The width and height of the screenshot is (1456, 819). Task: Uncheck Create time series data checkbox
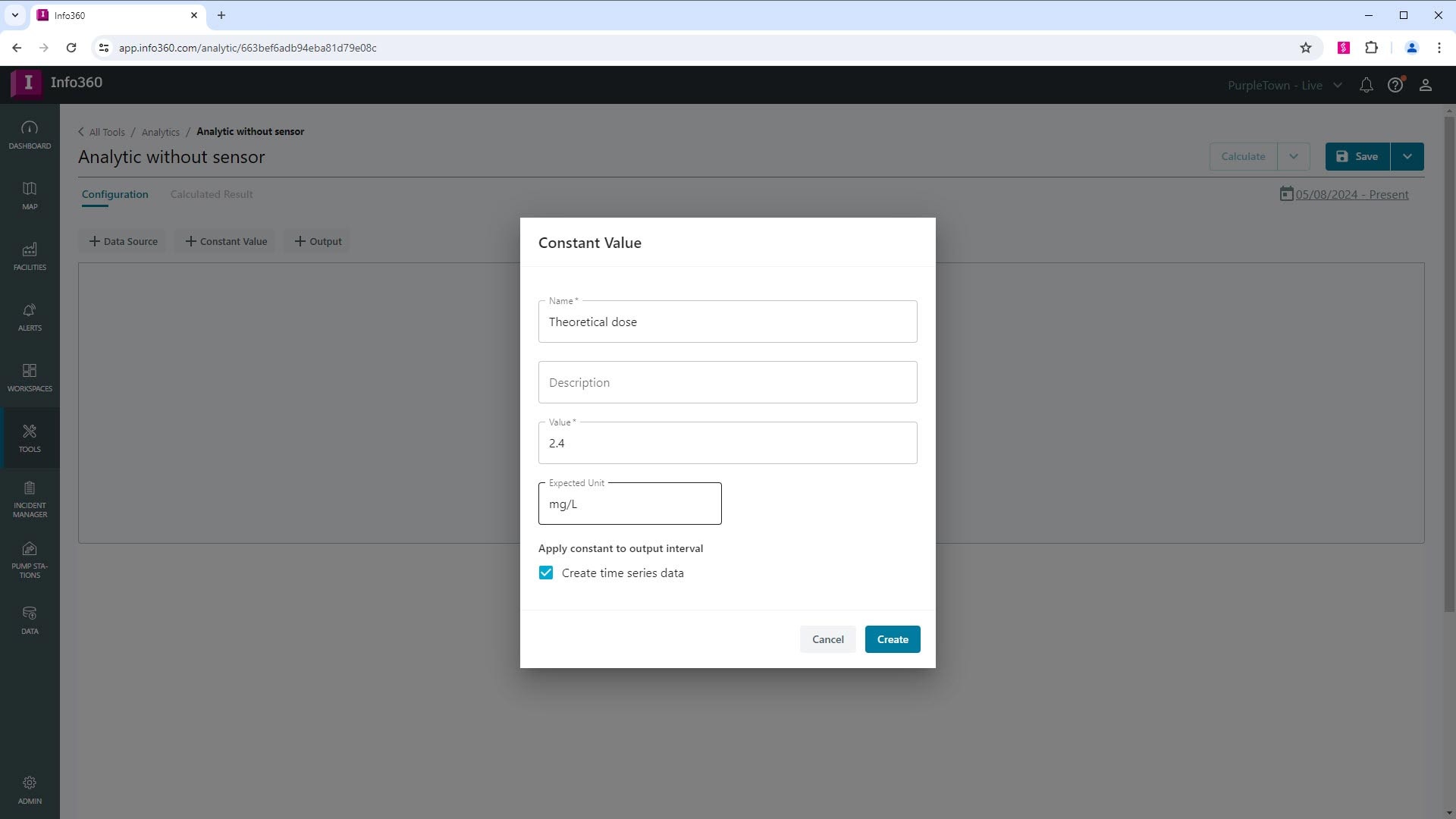pos(546,573)
